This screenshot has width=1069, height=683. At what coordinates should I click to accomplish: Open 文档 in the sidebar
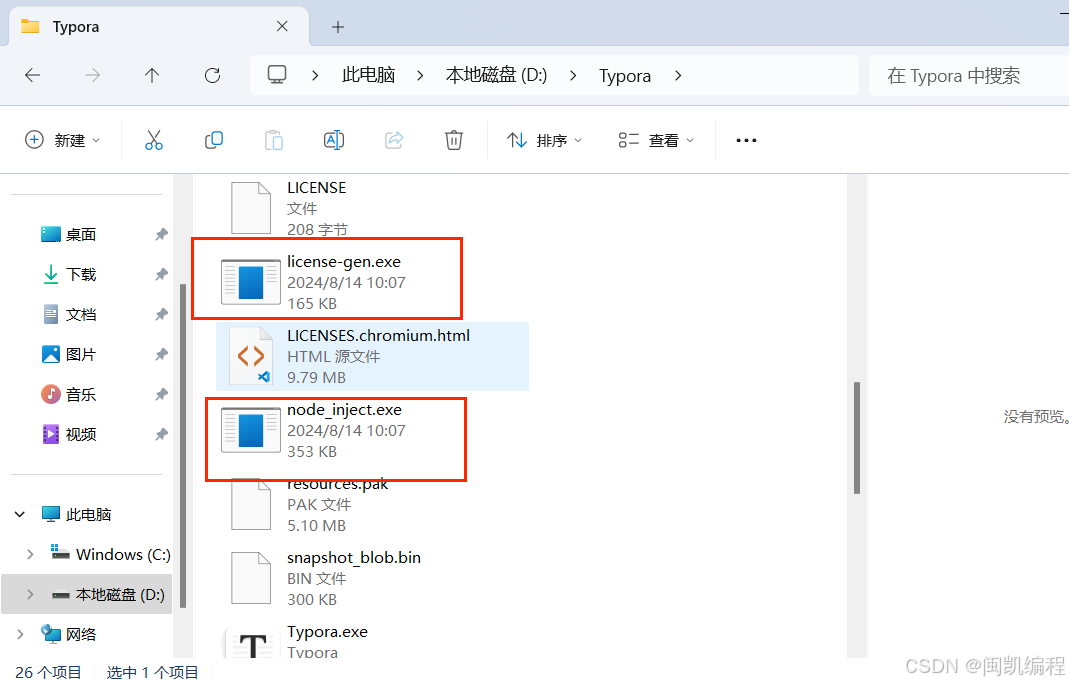point(80,314)
